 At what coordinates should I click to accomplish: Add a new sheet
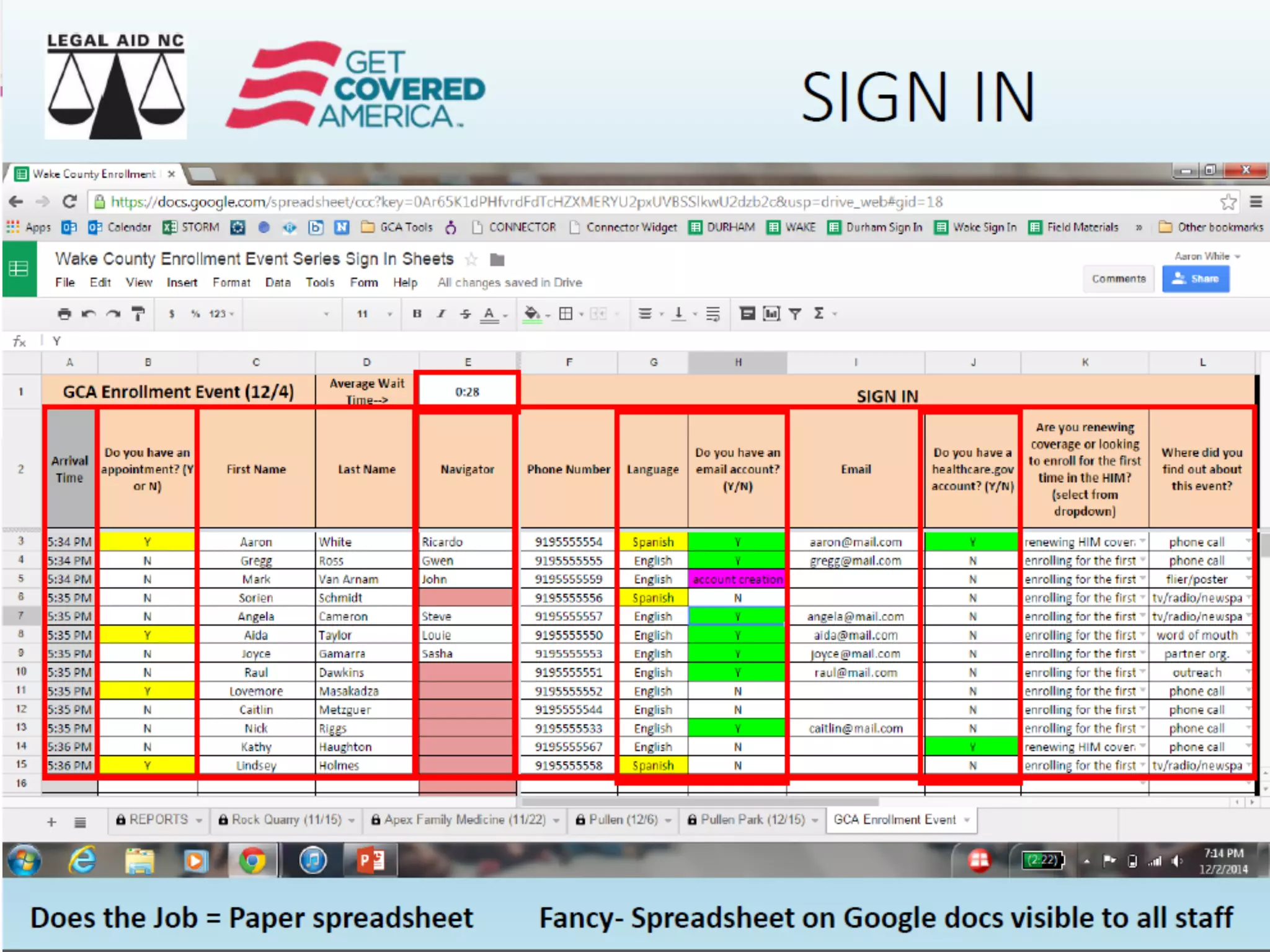51,822
